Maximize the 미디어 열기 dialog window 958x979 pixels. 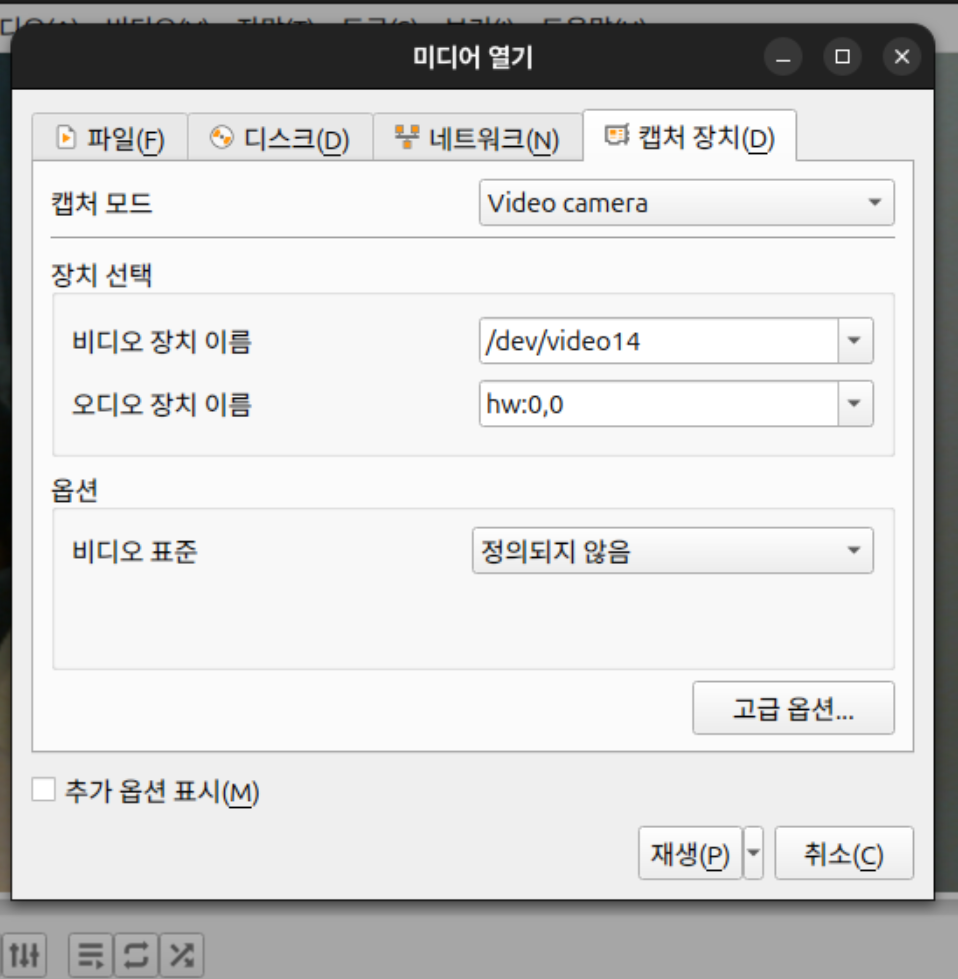842,57
